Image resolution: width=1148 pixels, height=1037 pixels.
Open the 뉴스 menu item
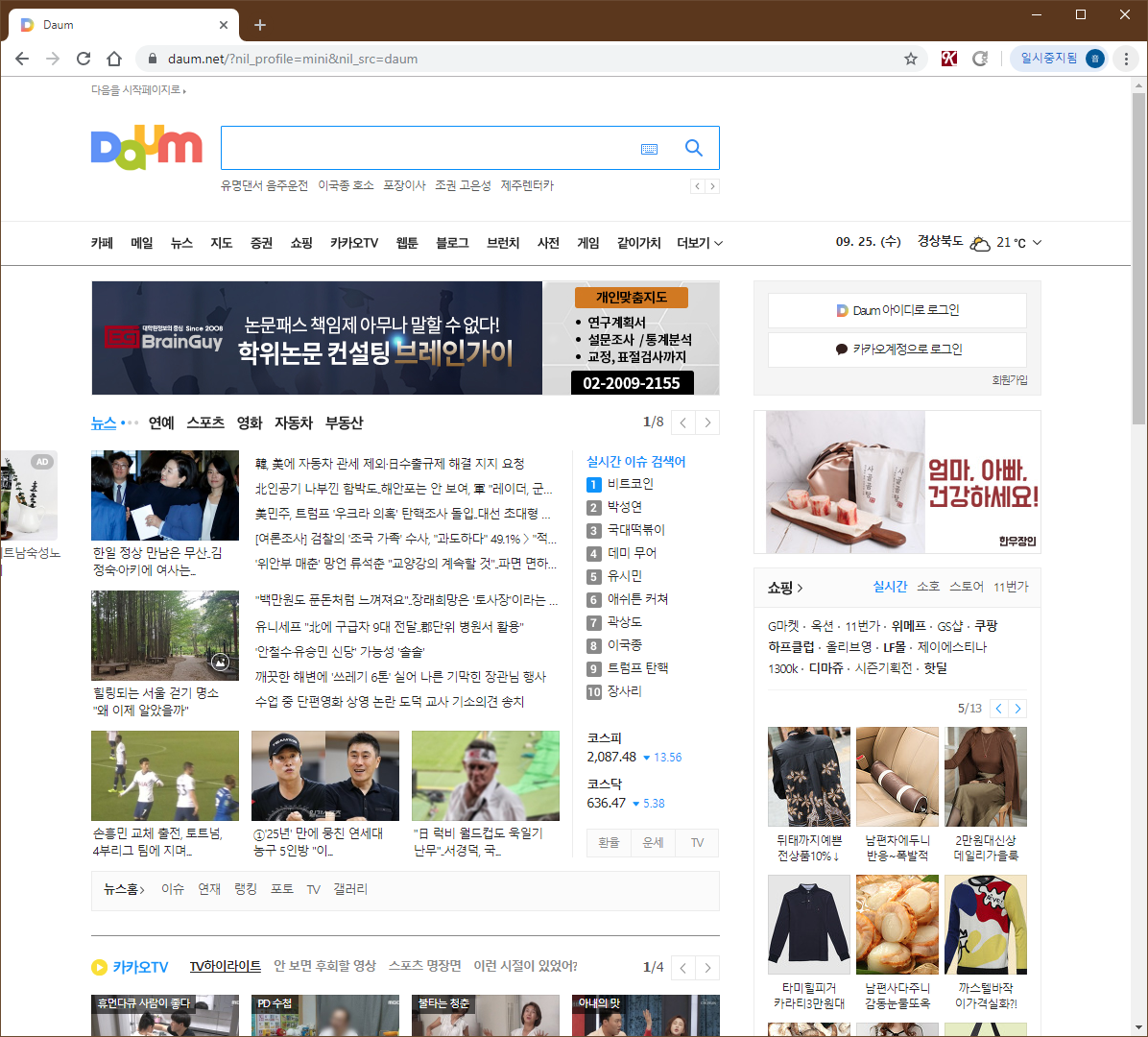click(181, 243)
